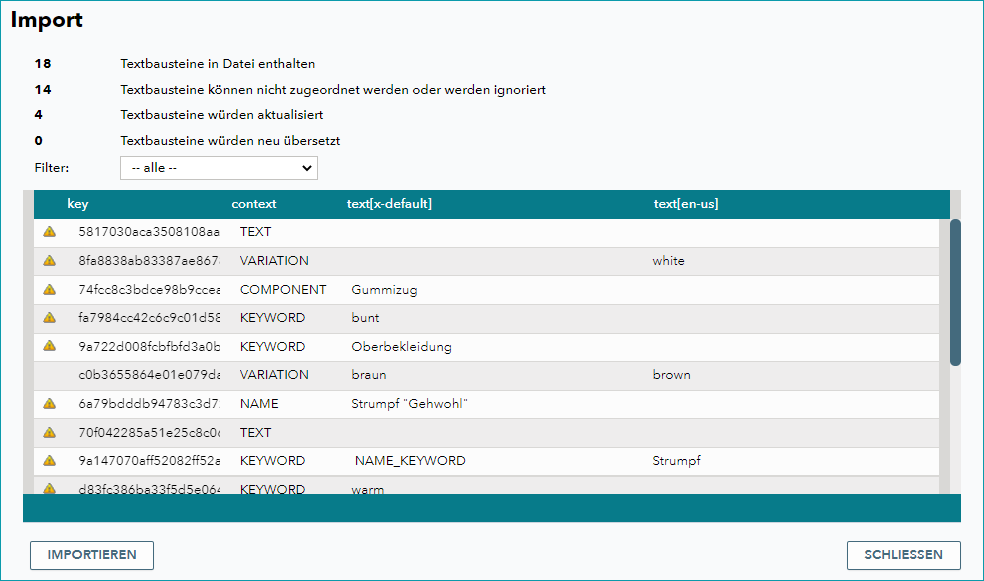Click the 'Oberbekleidung' default text cell

point(401,346)
